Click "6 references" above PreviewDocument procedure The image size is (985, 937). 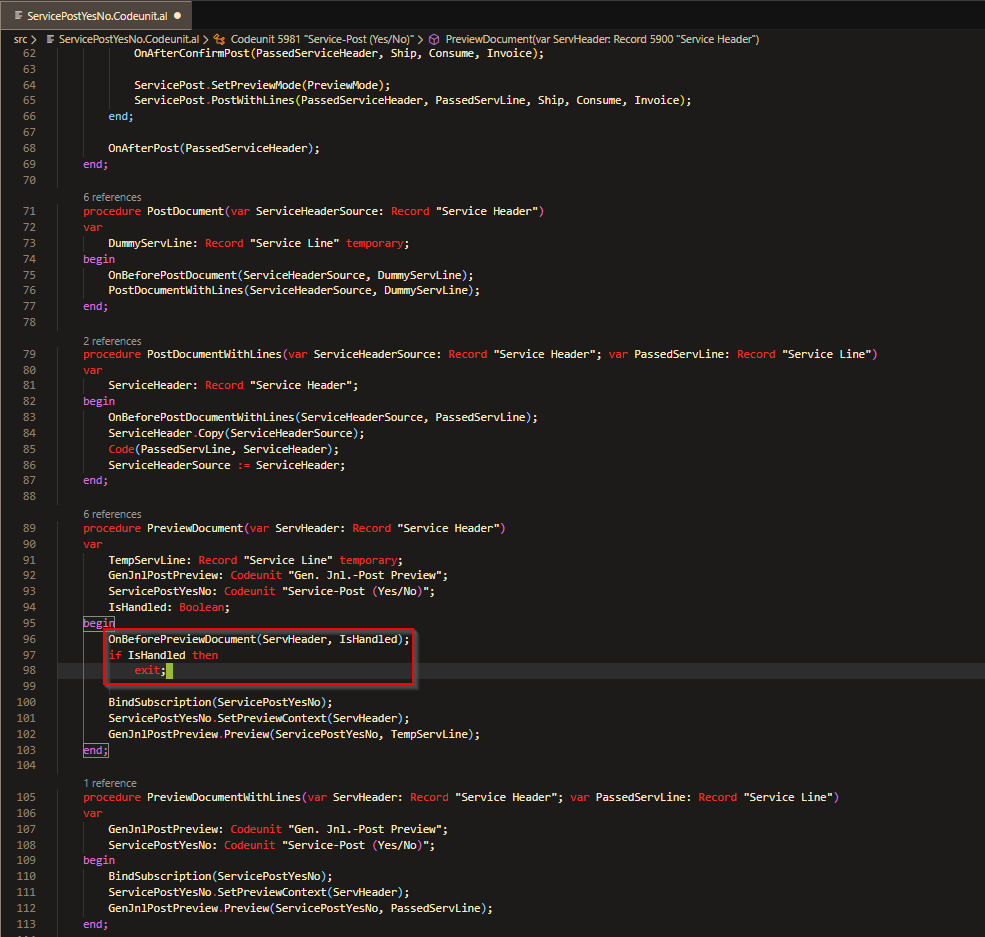(x=112, y=513)
